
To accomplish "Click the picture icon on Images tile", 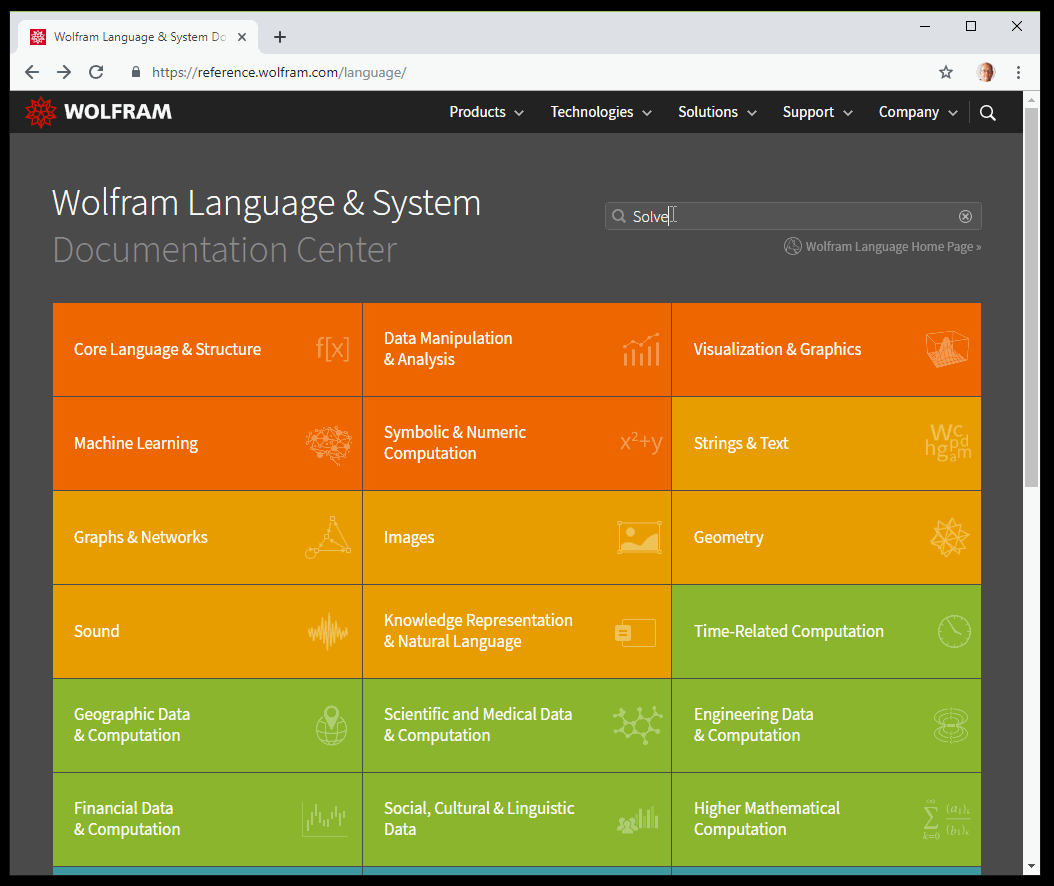I will (x=639, y=537).
